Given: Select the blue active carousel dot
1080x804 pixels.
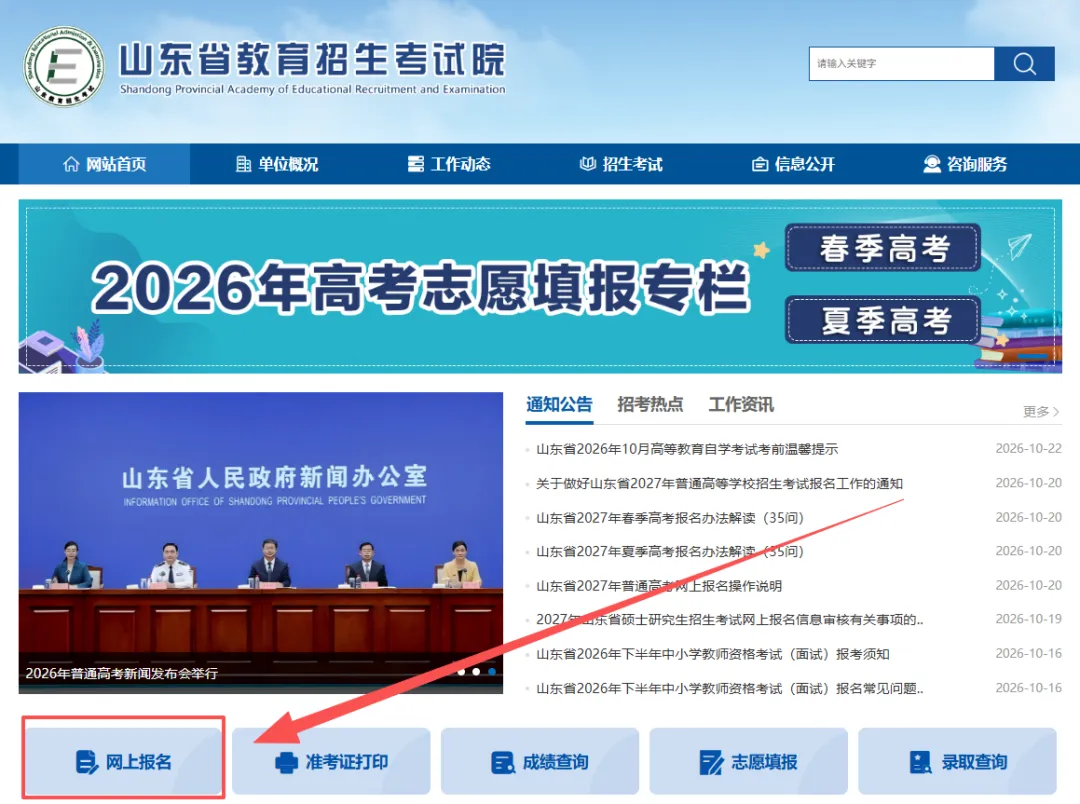Looking at the screenshot, I should point(492,672).
